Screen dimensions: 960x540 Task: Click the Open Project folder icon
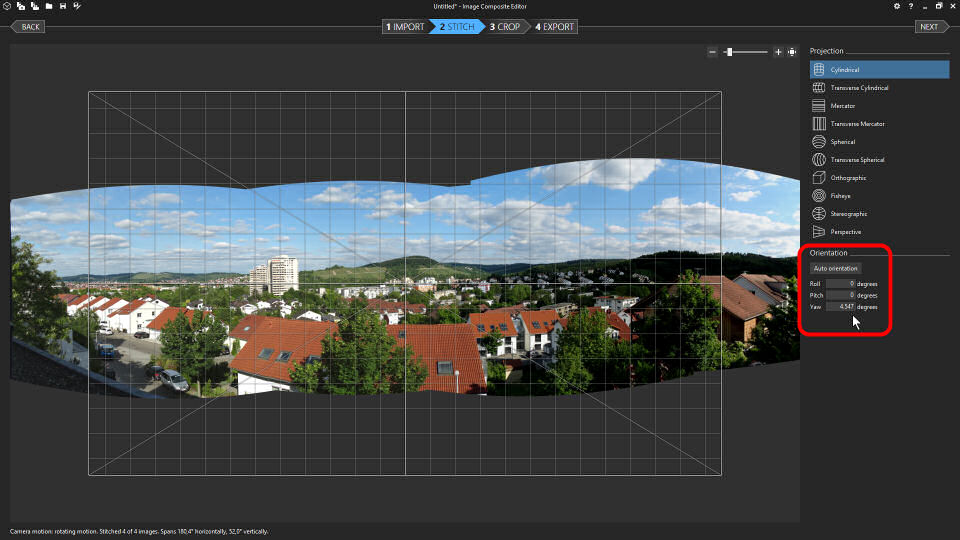(49, 6)
